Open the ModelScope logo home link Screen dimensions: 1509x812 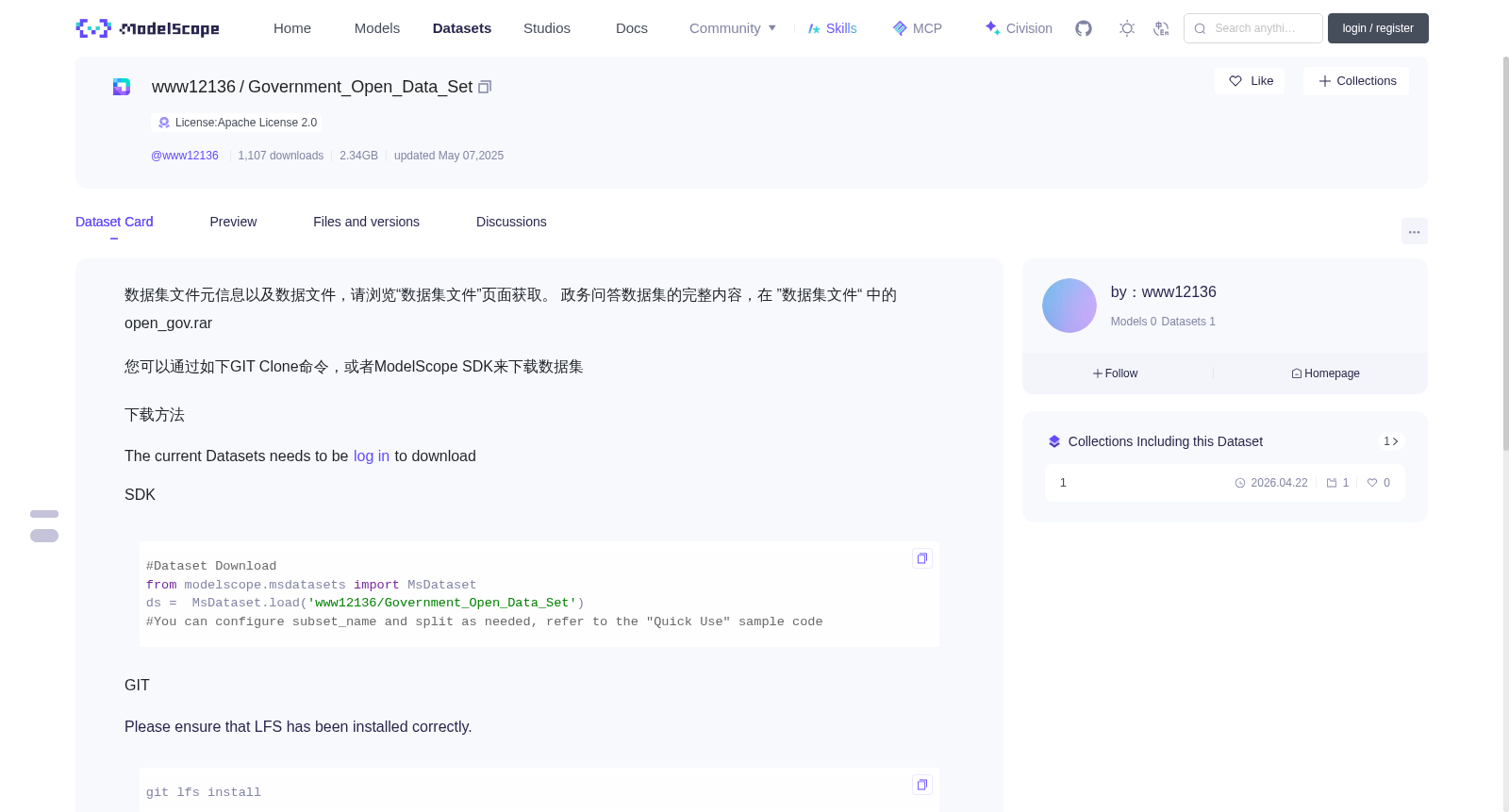[x=148, y=28]
